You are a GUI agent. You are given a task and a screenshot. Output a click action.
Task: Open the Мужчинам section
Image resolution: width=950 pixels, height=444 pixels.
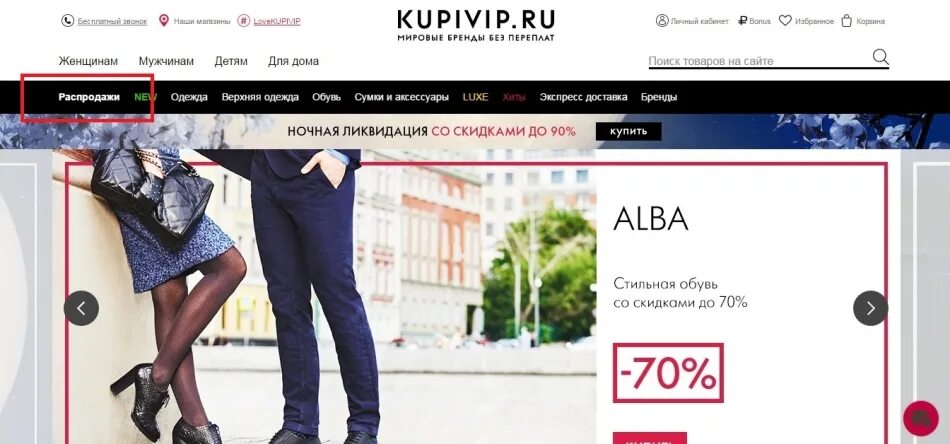pyautogui.click(x=166, y=61)
